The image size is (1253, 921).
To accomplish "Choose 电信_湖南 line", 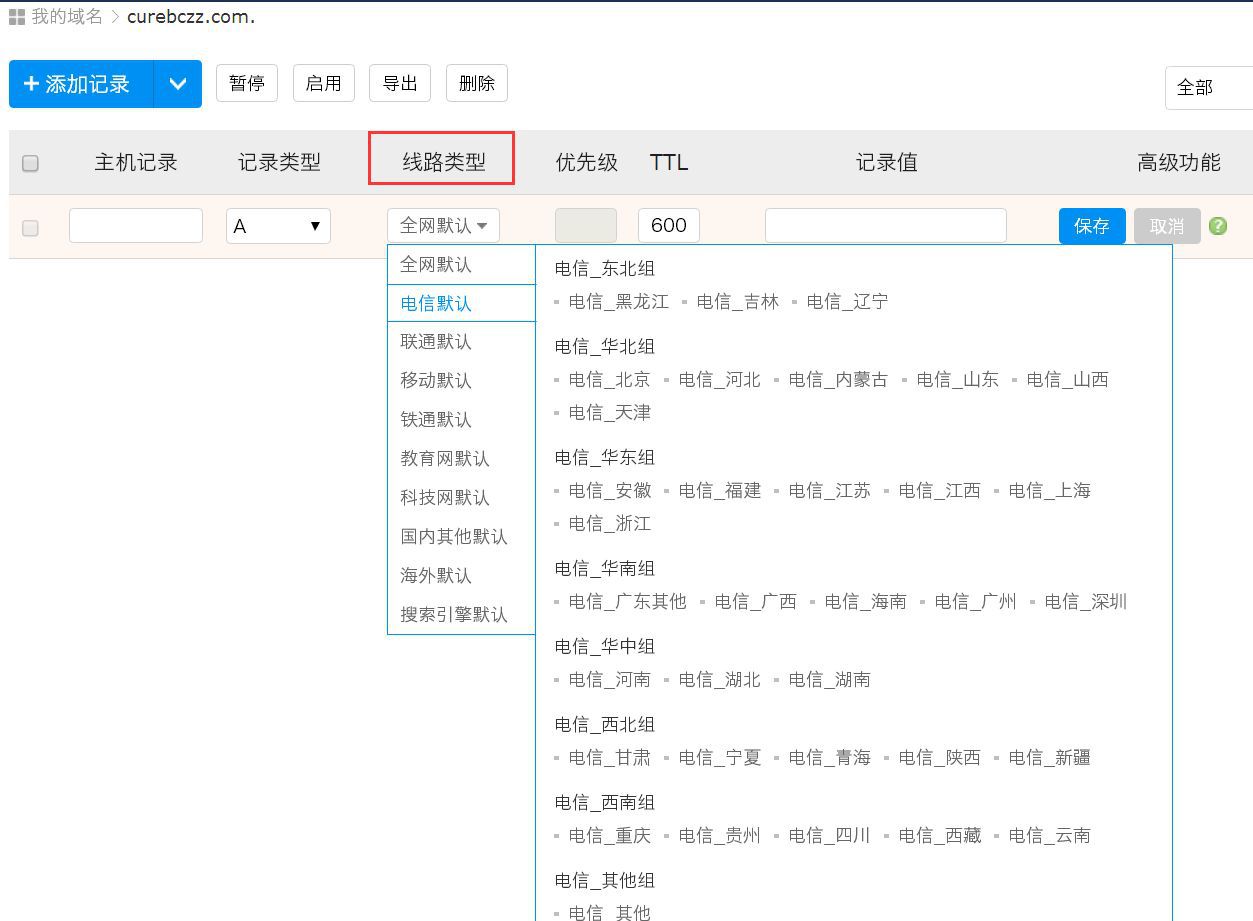I will 830,680.
